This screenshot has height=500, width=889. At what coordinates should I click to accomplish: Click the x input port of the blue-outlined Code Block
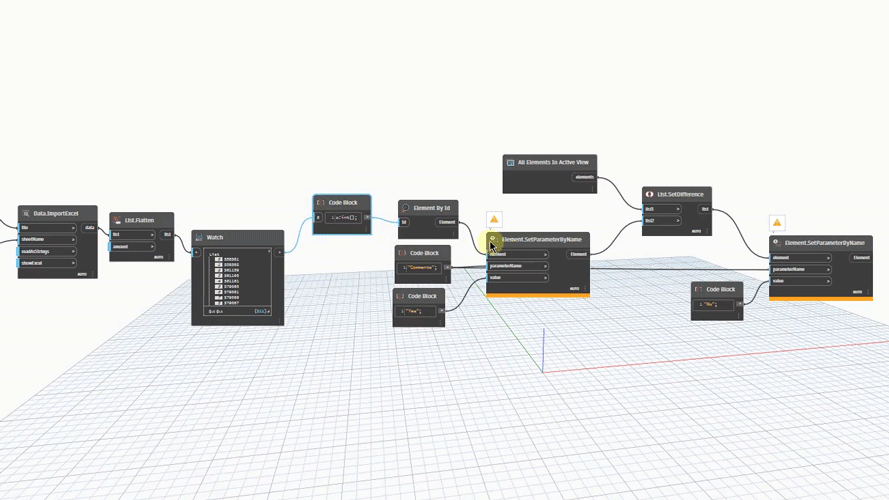318,217
